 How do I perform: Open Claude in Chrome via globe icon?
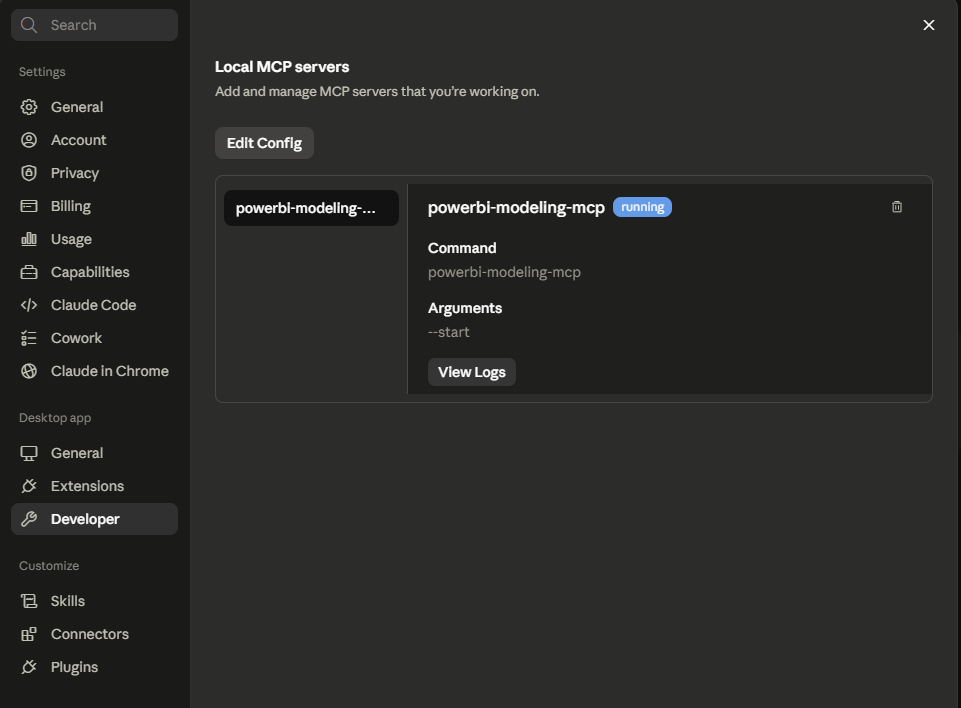point(29,371)
